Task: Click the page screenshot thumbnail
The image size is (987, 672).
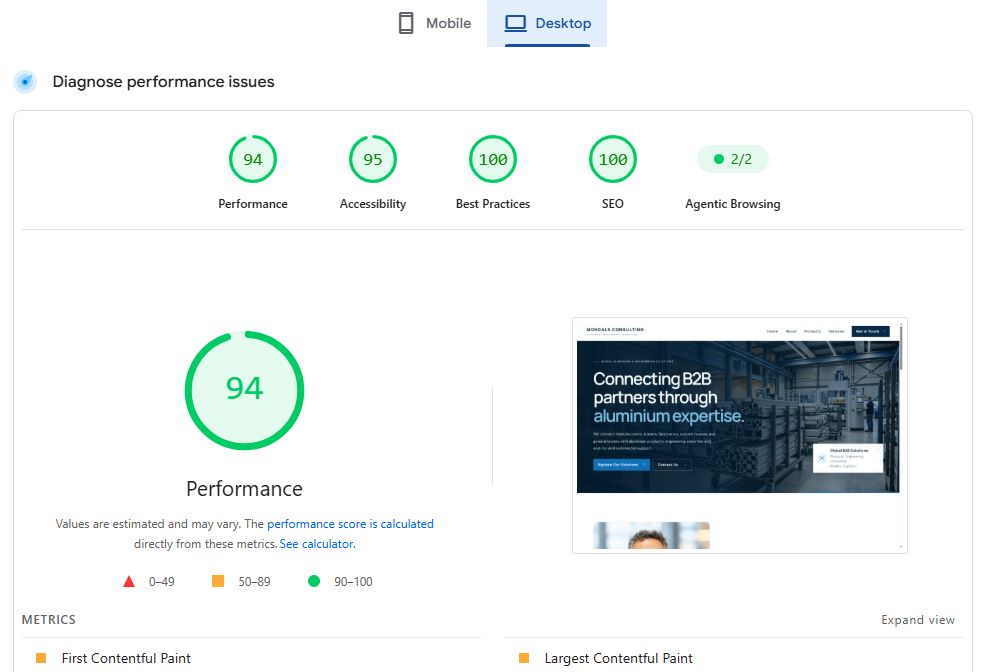Action: (740, 435)
